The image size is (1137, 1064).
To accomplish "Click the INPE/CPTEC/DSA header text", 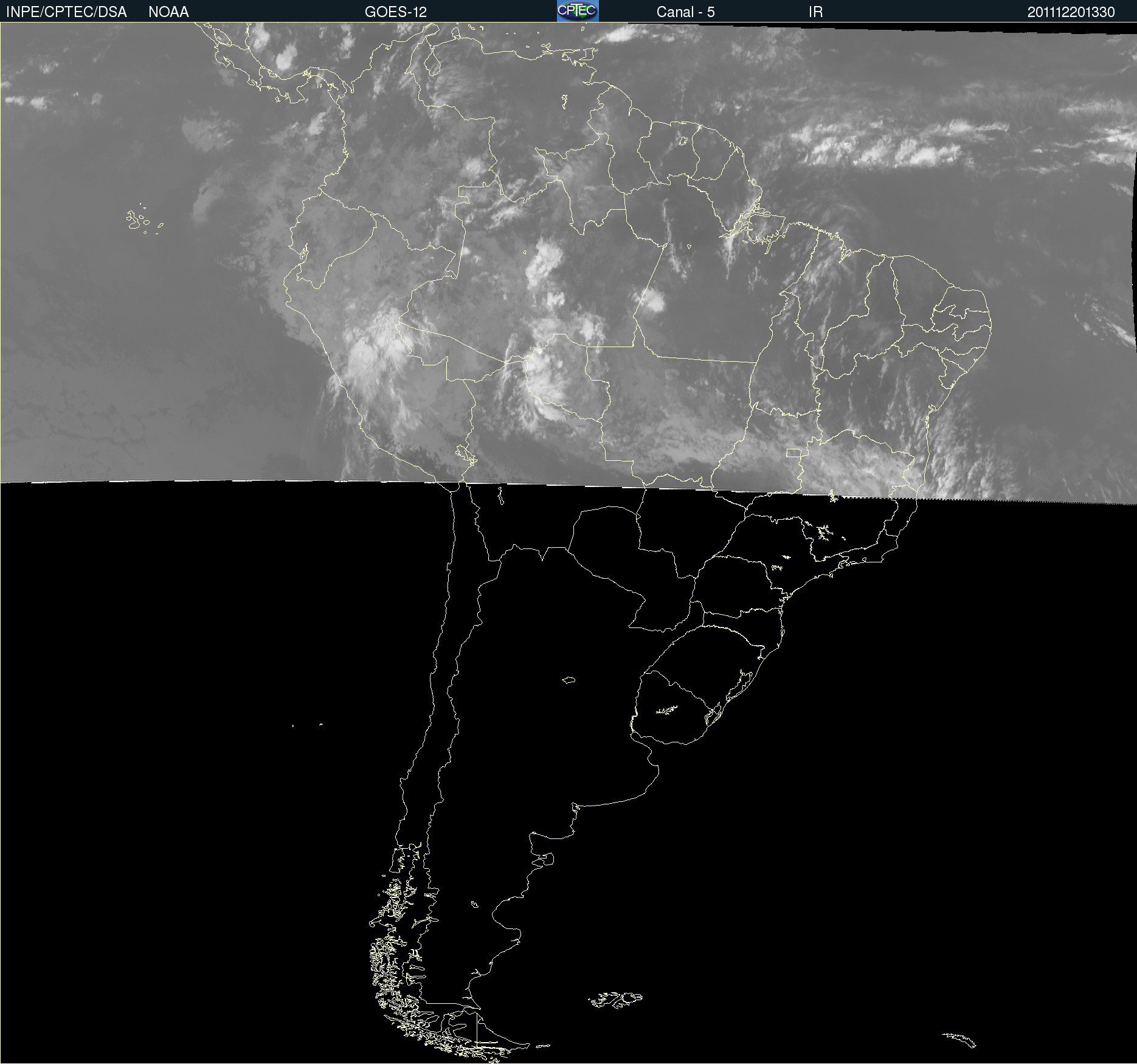I will 66,12.
